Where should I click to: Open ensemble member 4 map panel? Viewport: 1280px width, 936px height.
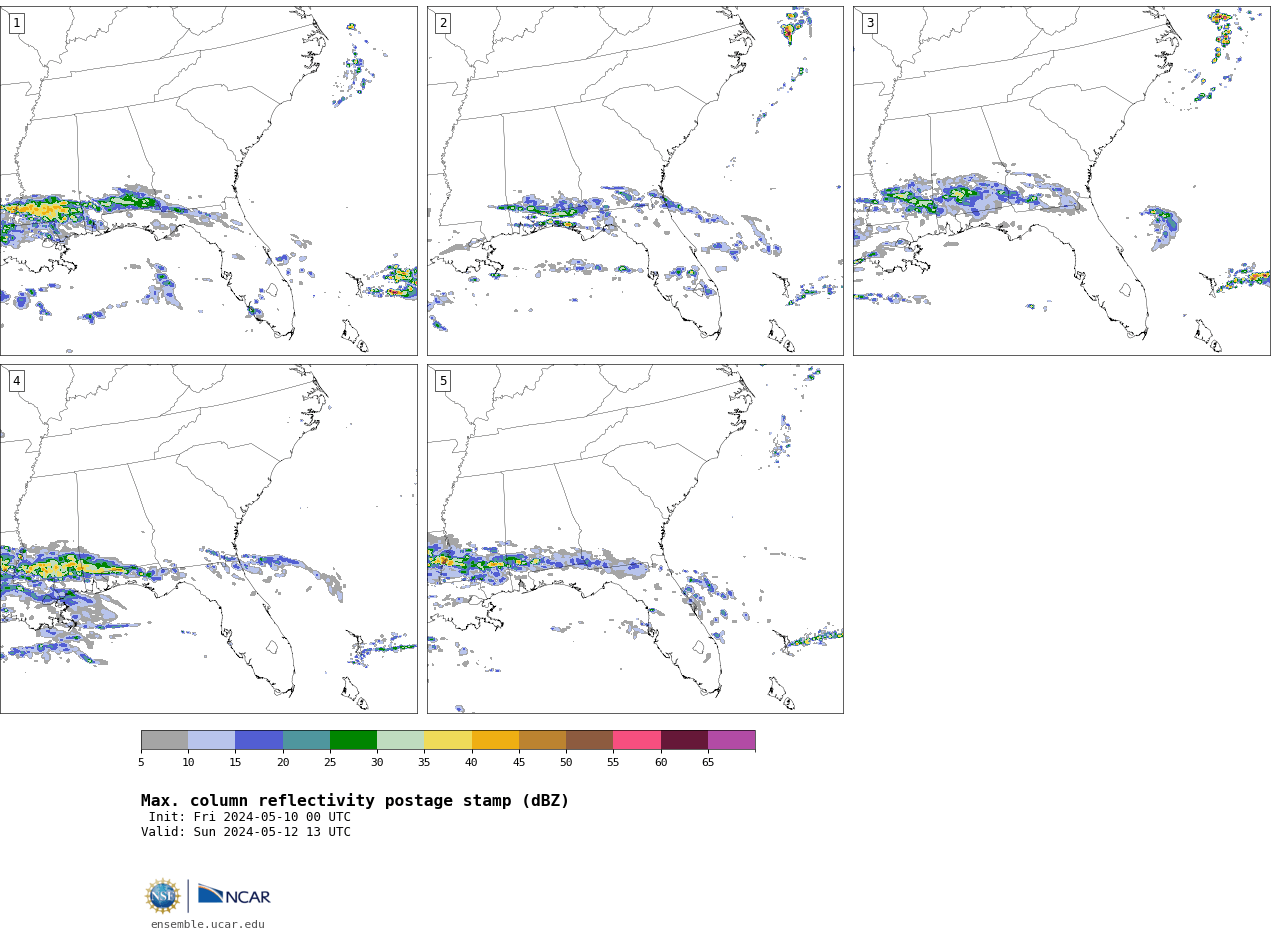[208, 539]
